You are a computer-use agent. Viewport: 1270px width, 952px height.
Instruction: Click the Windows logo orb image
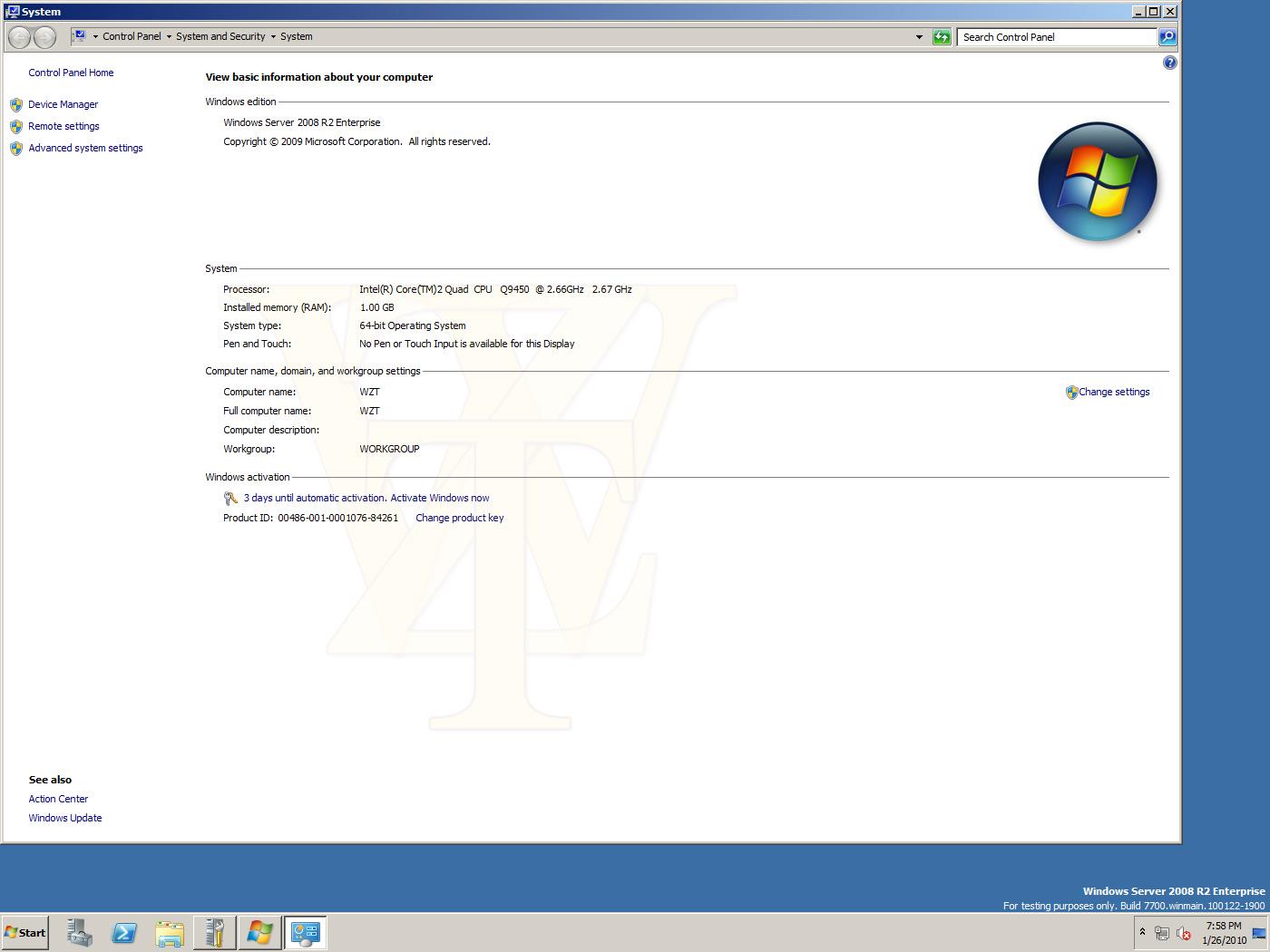point(1098,181)
